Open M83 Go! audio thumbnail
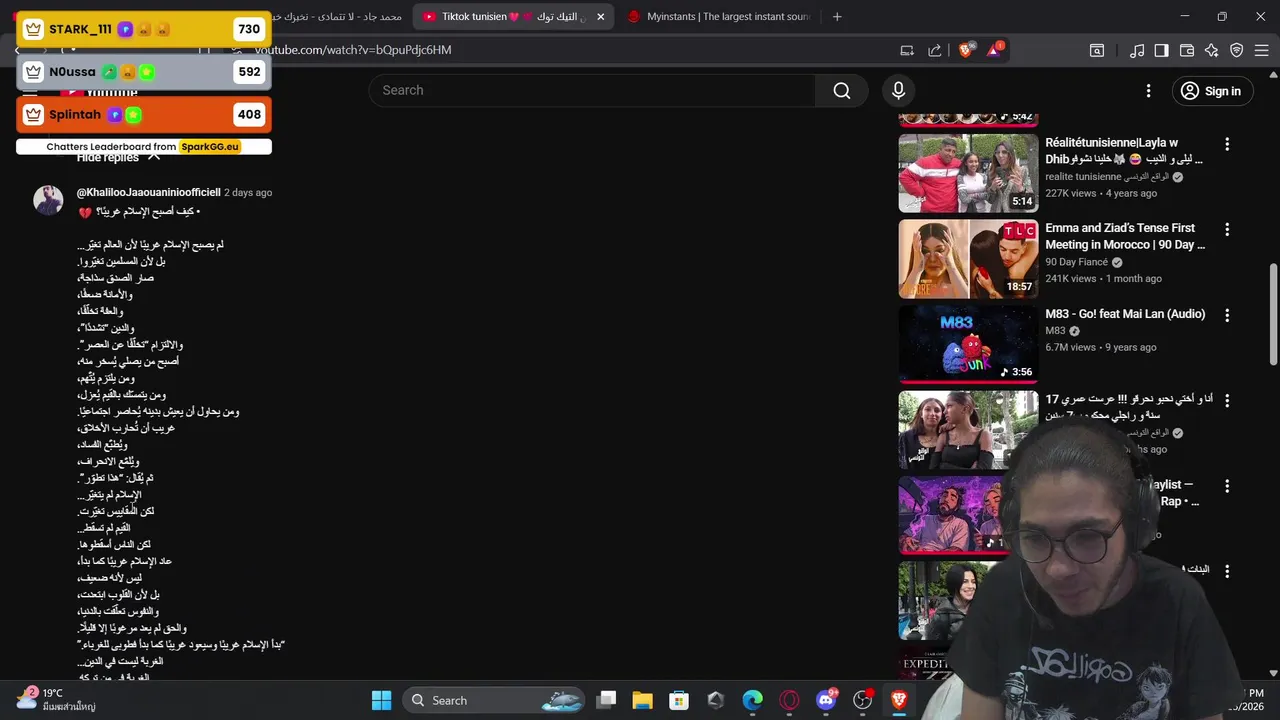Image resolution: width=1280 pixels, height=720 pixels. (968, 345)
